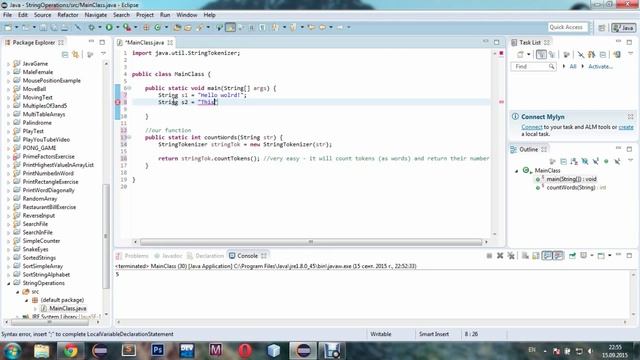Click create link in Mylyn panel
Viewport: 640px width, 360px height.
point(626,127)
